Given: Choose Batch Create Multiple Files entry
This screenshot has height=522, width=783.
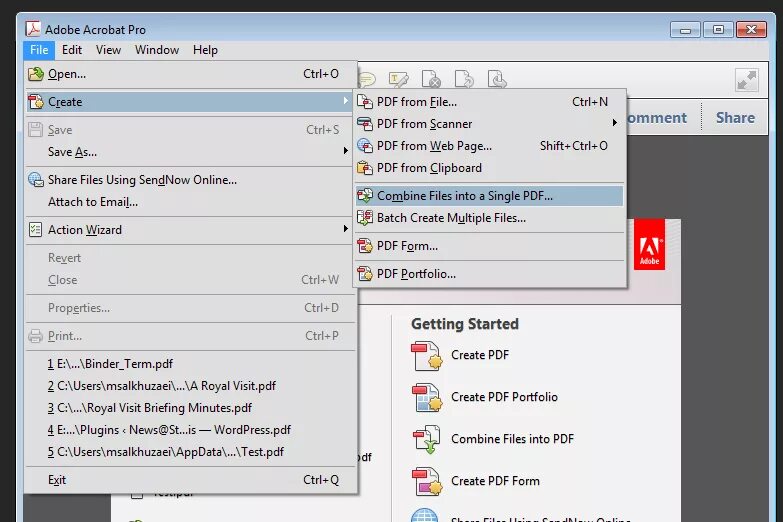Looking at the screenshot, I should pyautogui.click(x=489, y=218).
